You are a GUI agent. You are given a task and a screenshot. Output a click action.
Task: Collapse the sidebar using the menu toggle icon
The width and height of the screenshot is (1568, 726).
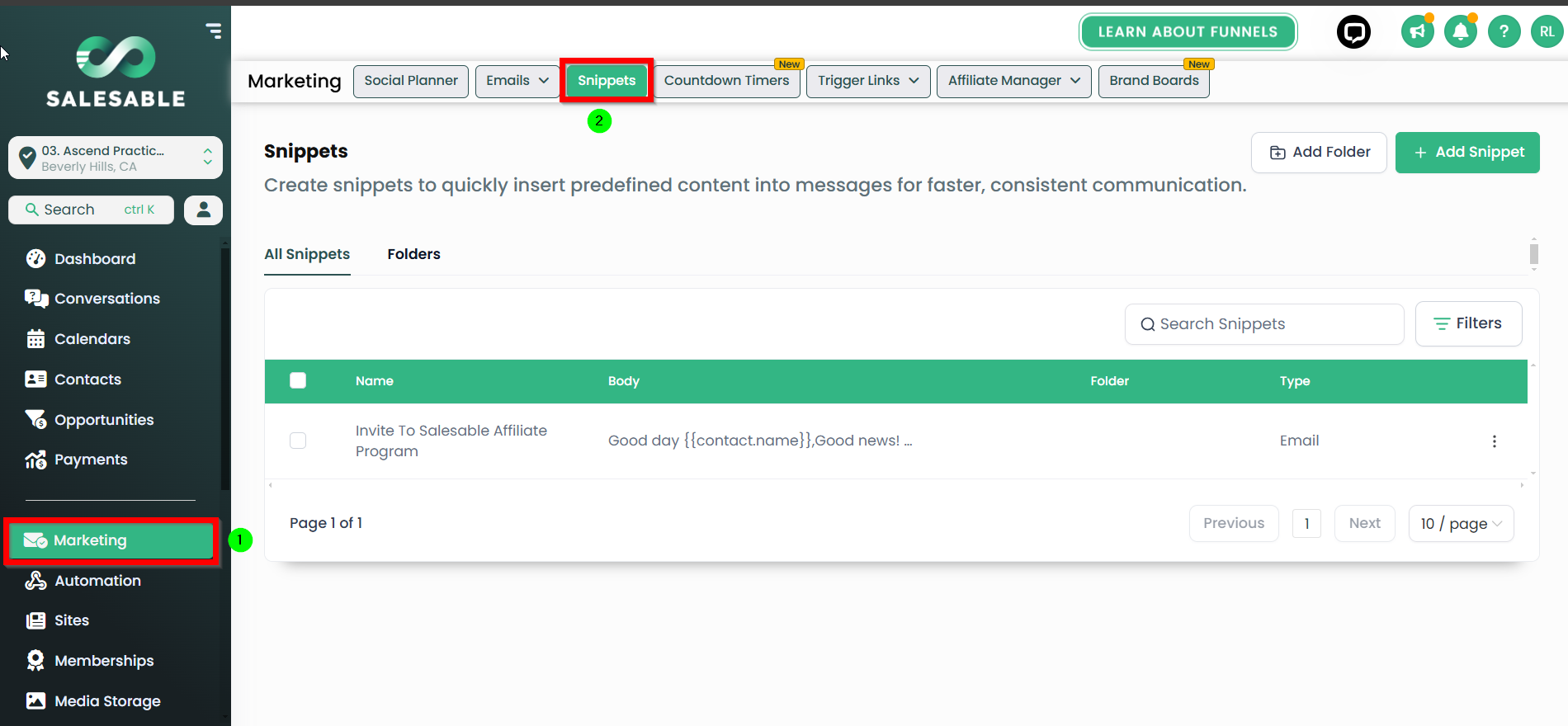tap(214, 31)
